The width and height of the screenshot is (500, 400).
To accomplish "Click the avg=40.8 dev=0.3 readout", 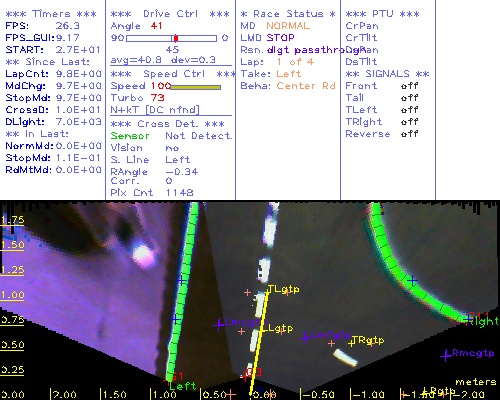I will tap(163, 60).
